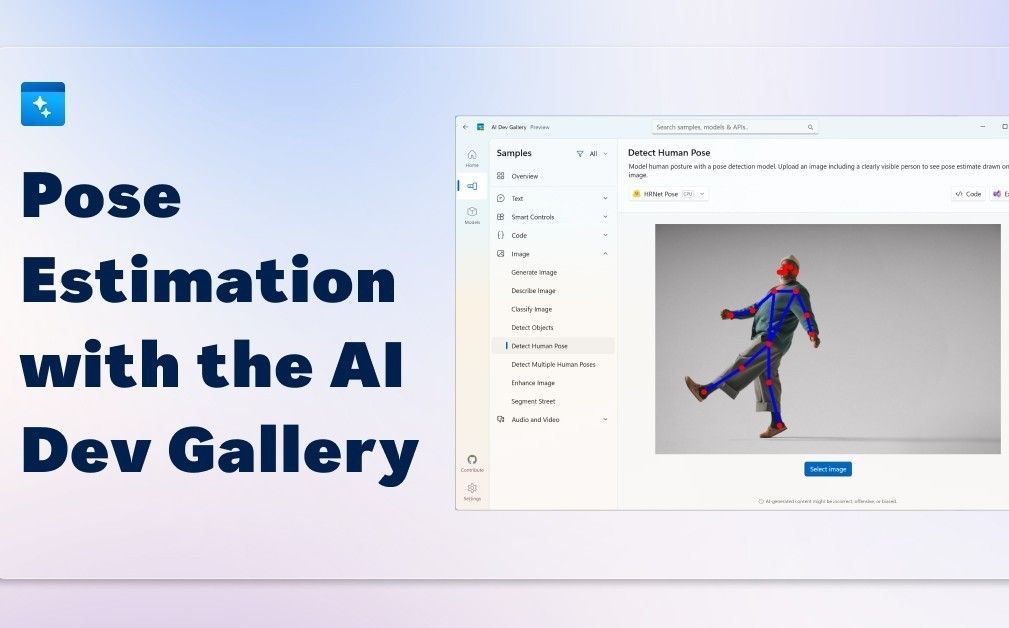Click the filter funnel icon next to All

click(x=580, y=154)
